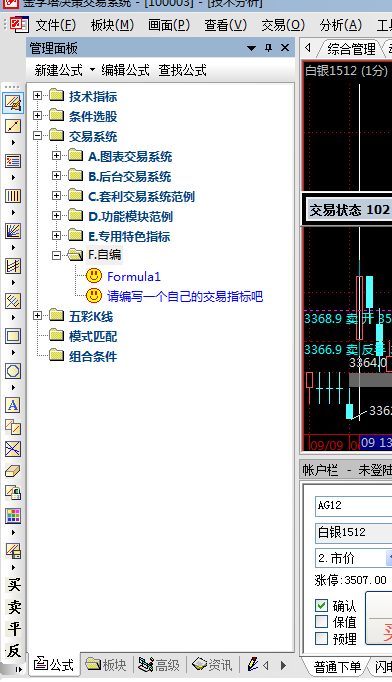Select the eraser tool
Viewport: 392px width, 682px height.
13,471
